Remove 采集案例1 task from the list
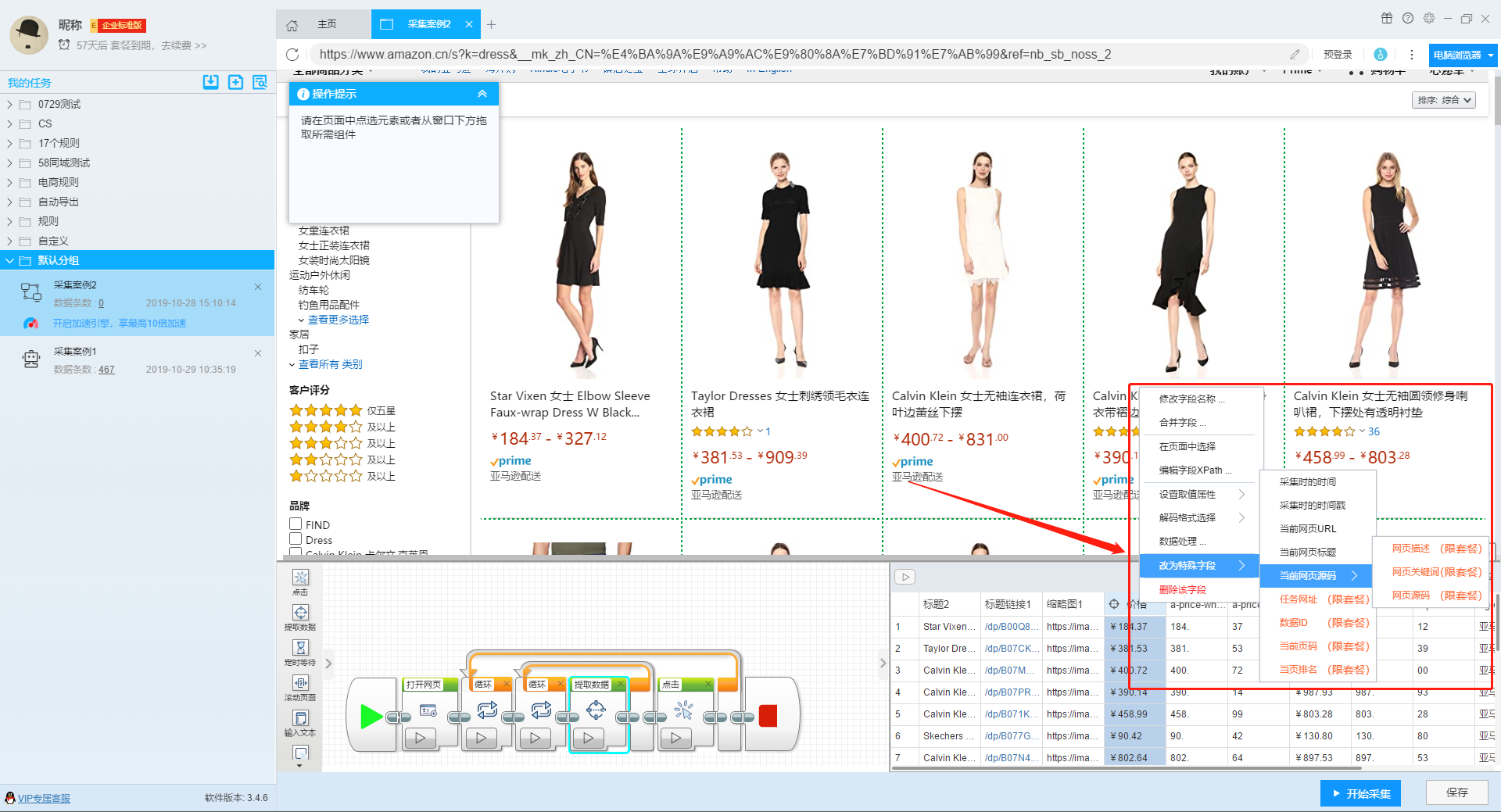This screenshot has height=812, width=1501. [x=258, y=353]
